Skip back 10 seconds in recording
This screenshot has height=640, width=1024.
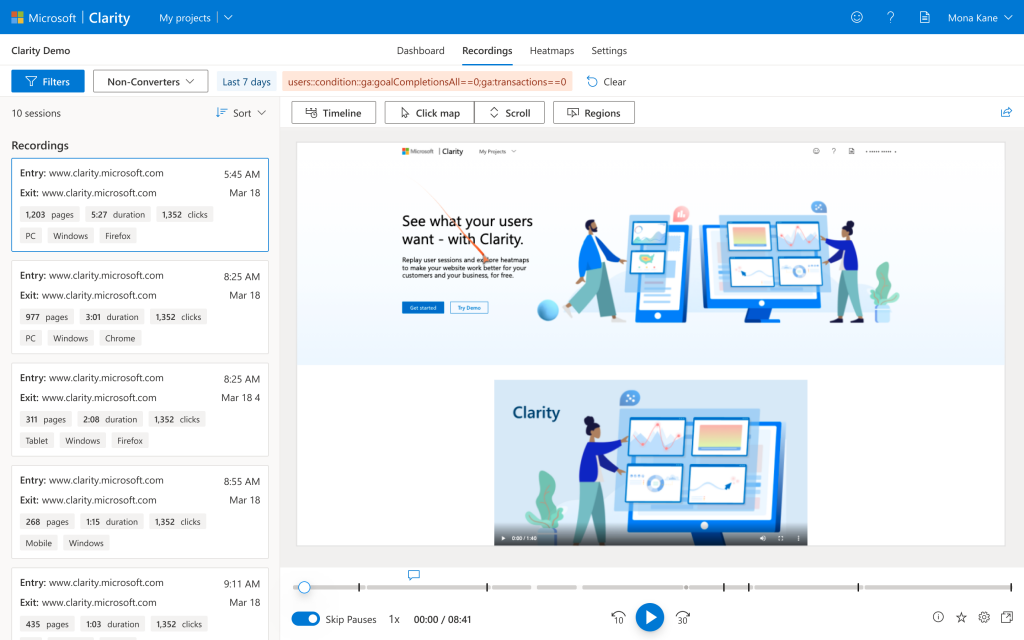pos(618,618)
